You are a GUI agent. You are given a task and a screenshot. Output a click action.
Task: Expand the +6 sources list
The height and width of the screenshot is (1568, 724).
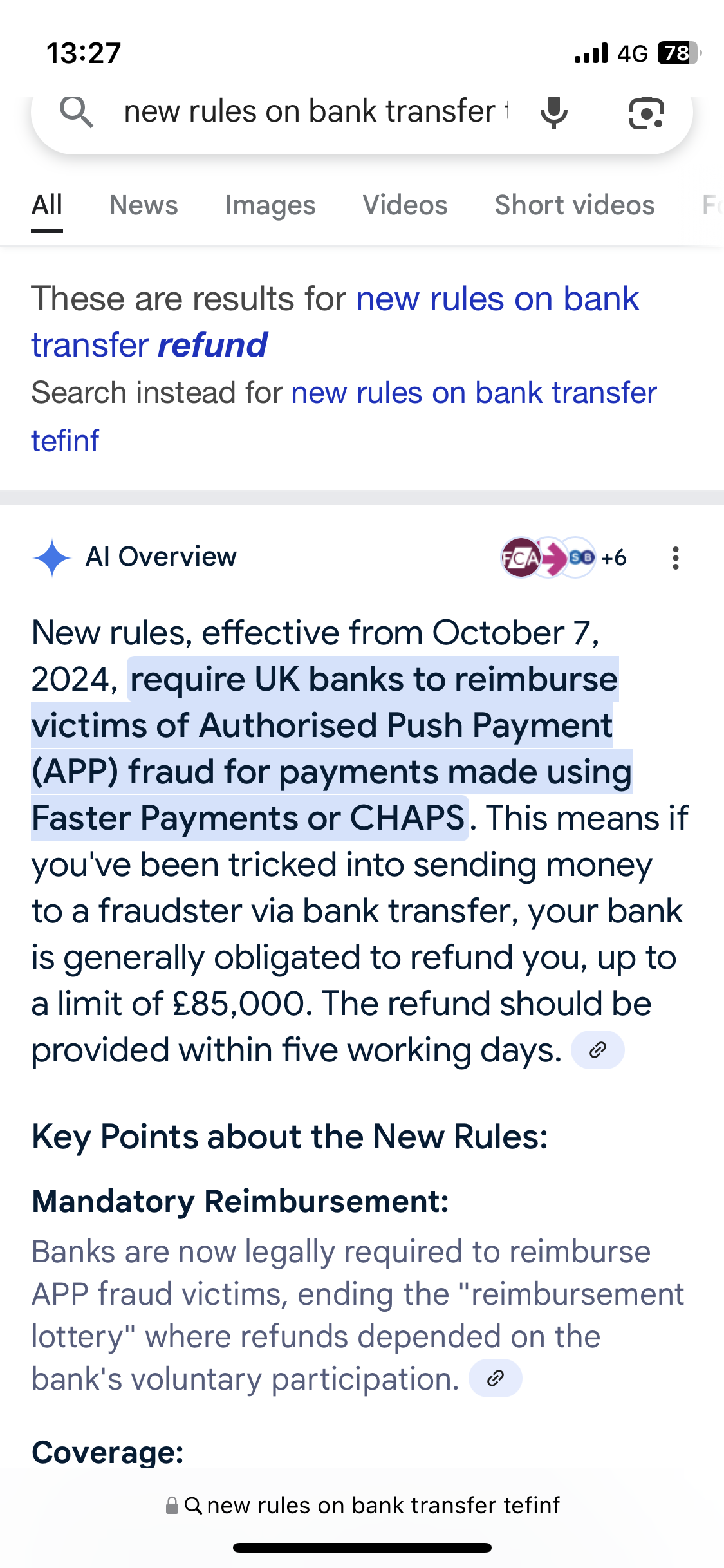tap(614, 557)
